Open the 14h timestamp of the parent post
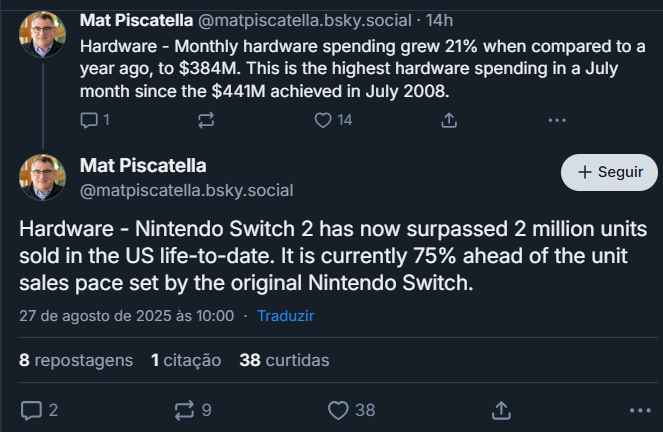This screenshot has width=663, height=432. point(439,20)
